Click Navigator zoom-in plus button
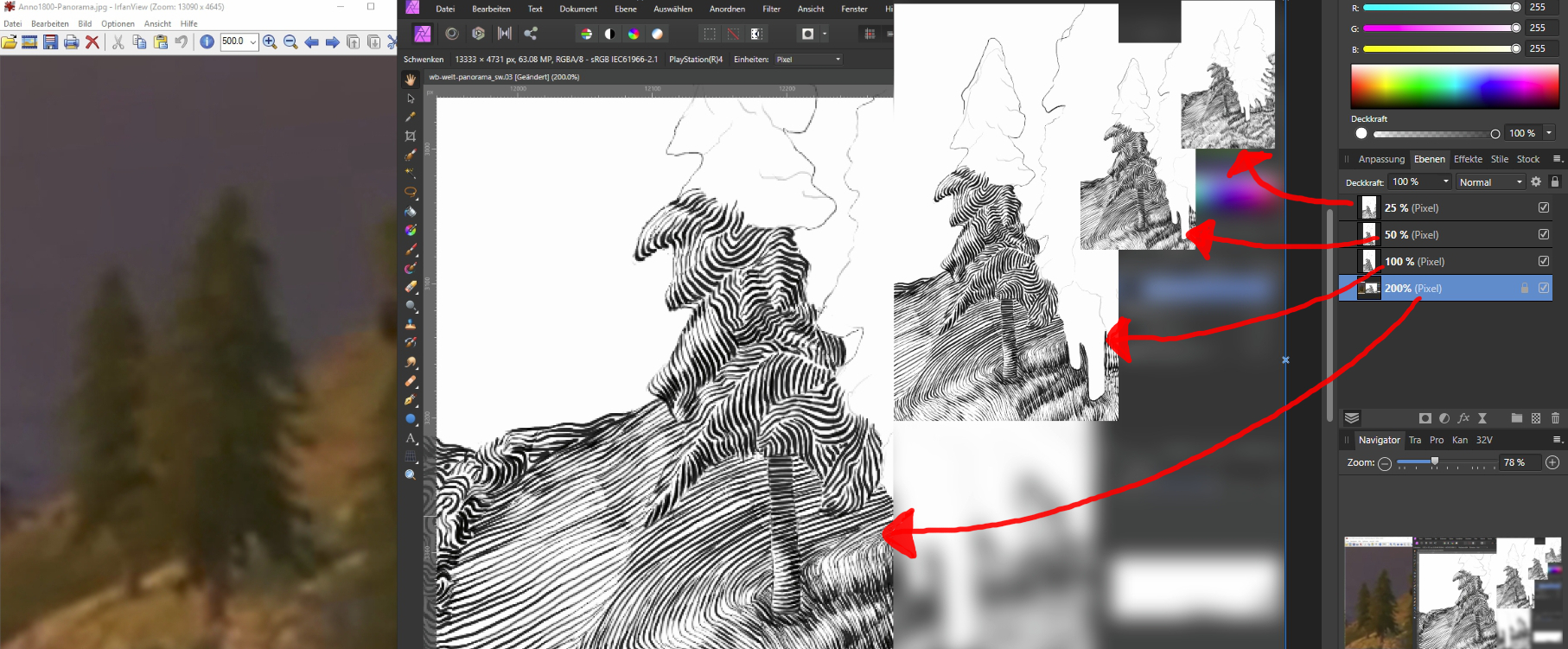 (x=1552, y=462)
